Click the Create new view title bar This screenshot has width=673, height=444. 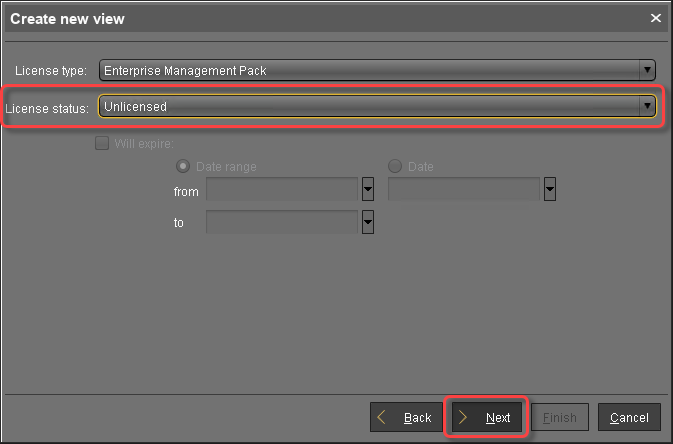point(300,18)
